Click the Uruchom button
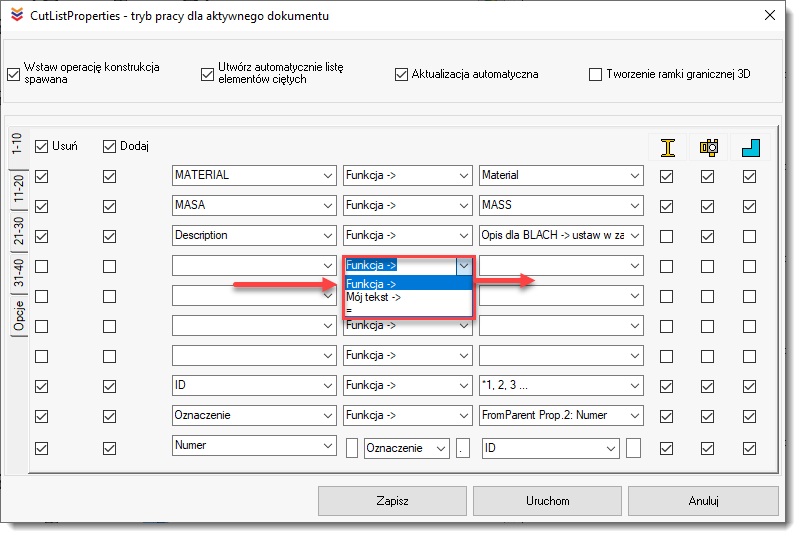 (x=548, y=501)
